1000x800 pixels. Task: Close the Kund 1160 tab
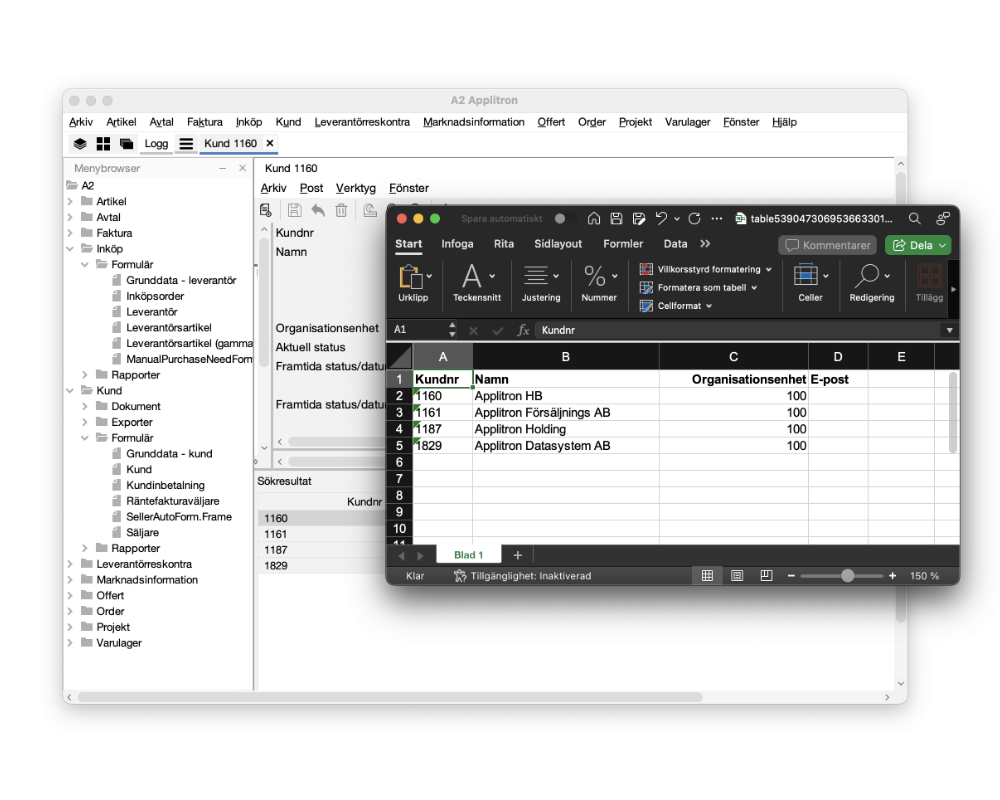(x=270, y=144)
